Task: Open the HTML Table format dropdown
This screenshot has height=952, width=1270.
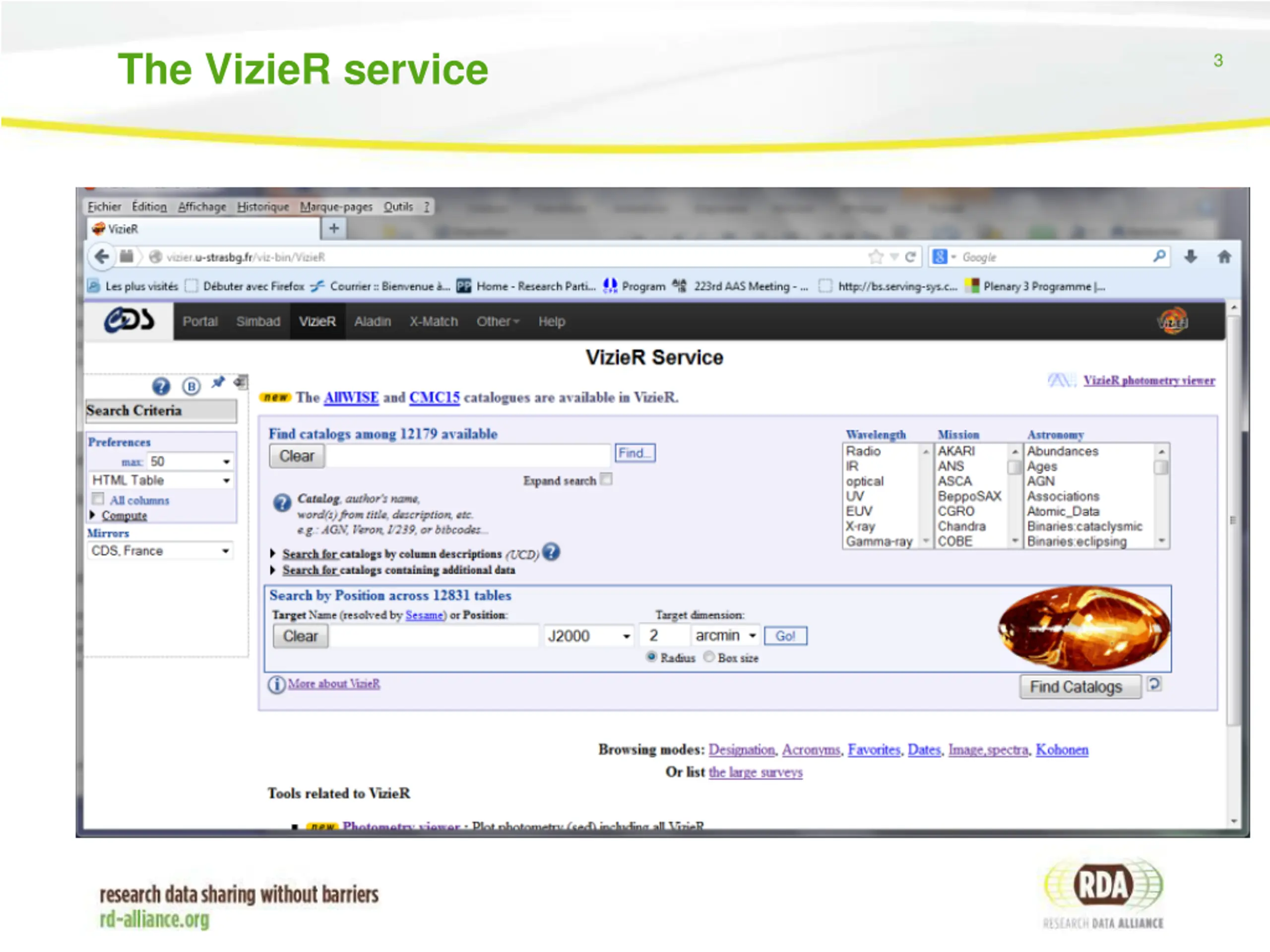Action: tap(161, 480)
